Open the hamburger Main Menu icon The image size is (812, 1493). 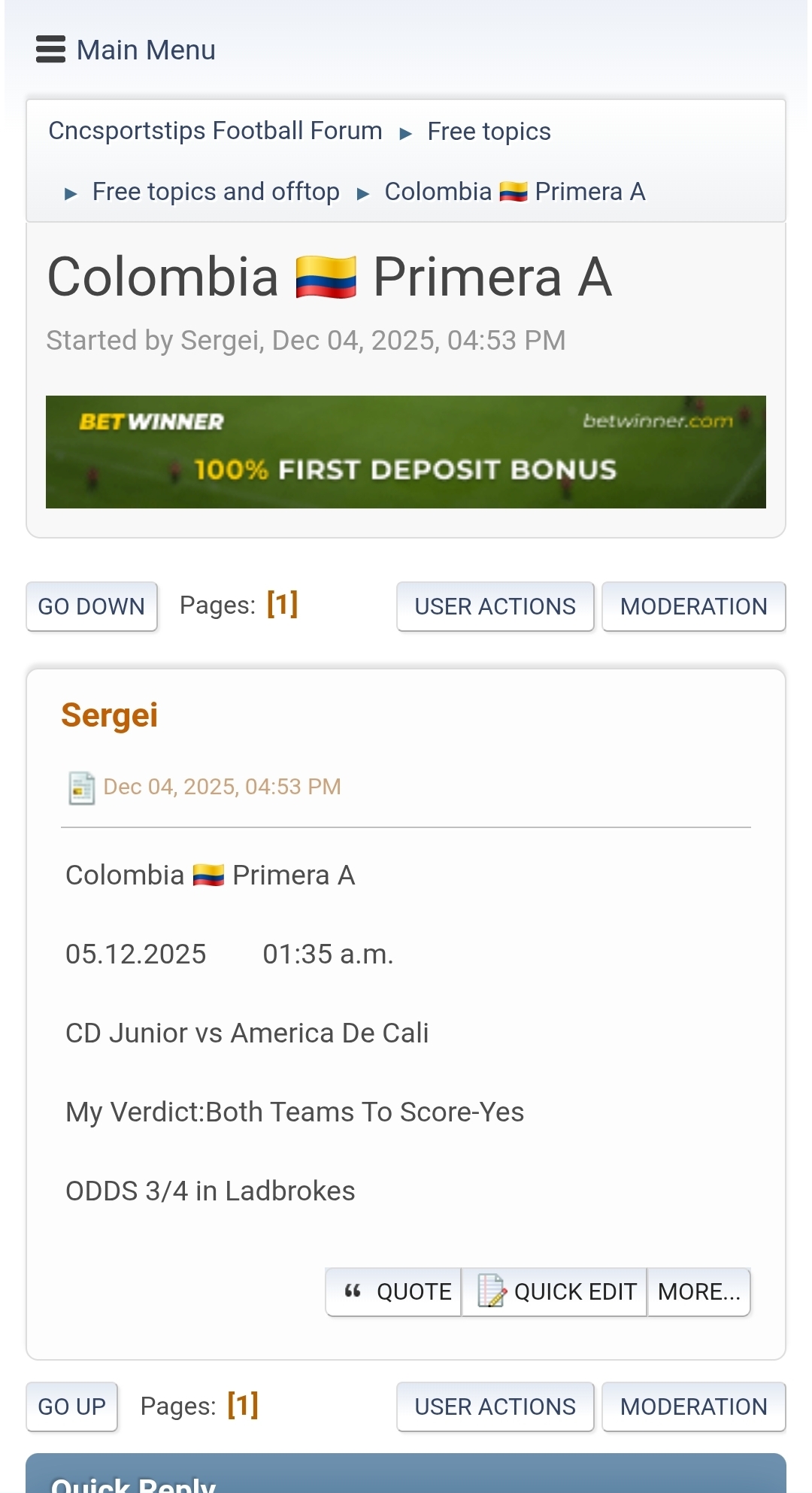coord(50,50)
